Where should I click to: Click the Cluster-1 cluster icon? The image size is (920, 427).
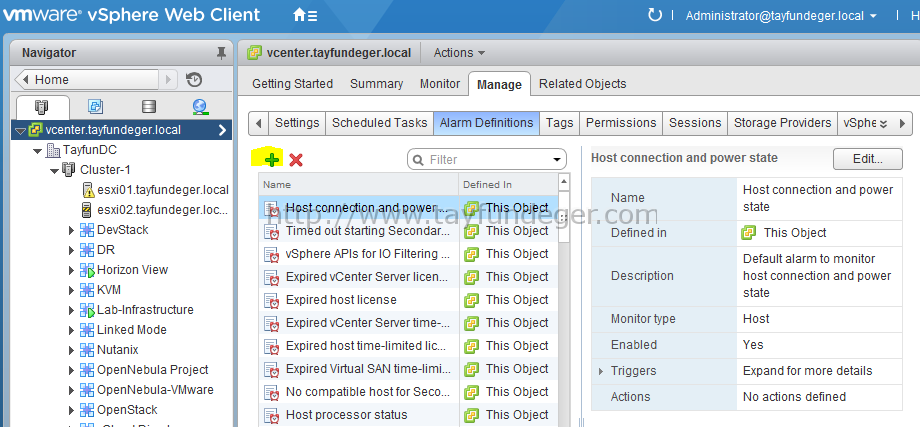69,170
